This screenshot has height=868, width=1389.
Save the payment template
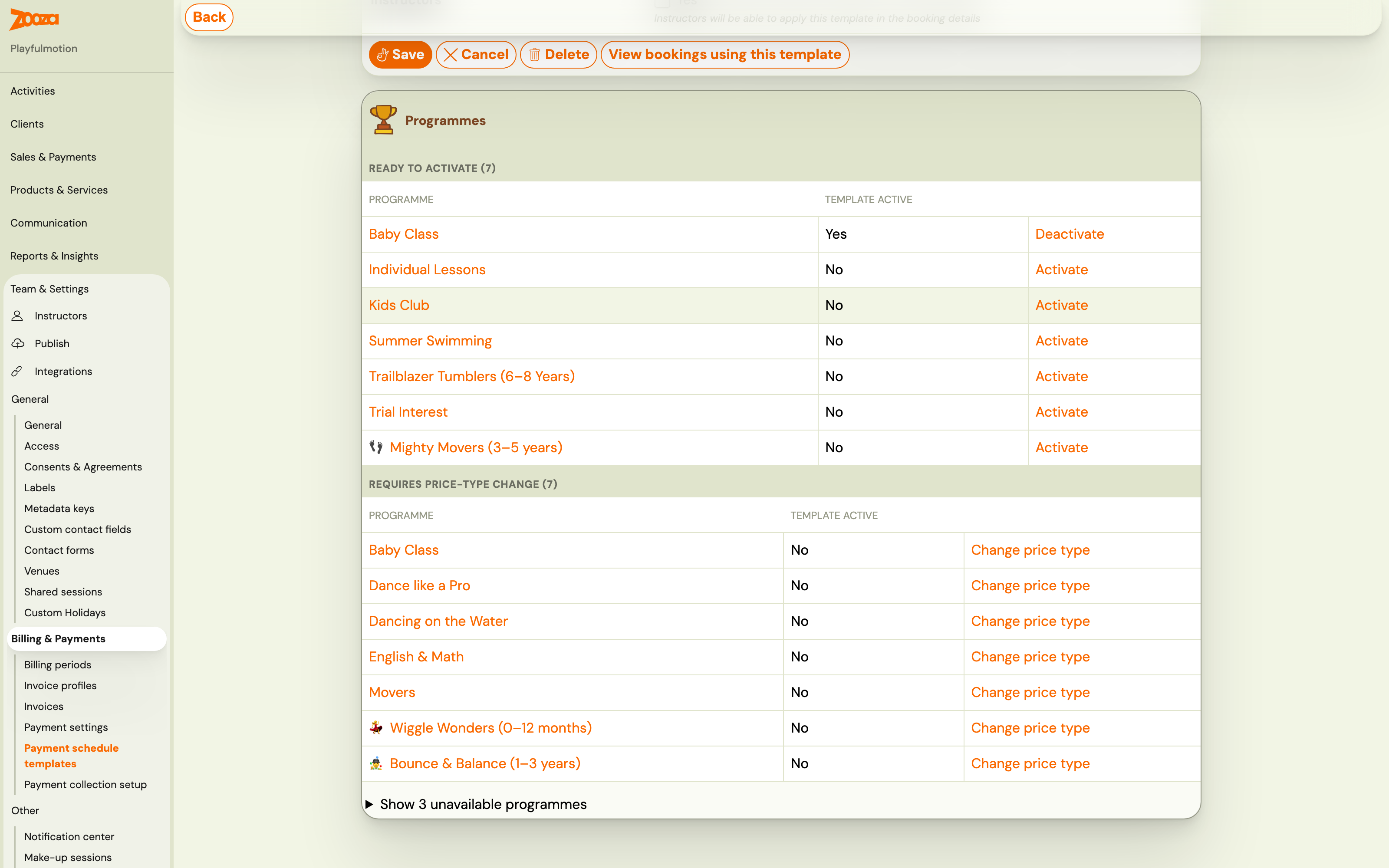[x=400, y=55]
